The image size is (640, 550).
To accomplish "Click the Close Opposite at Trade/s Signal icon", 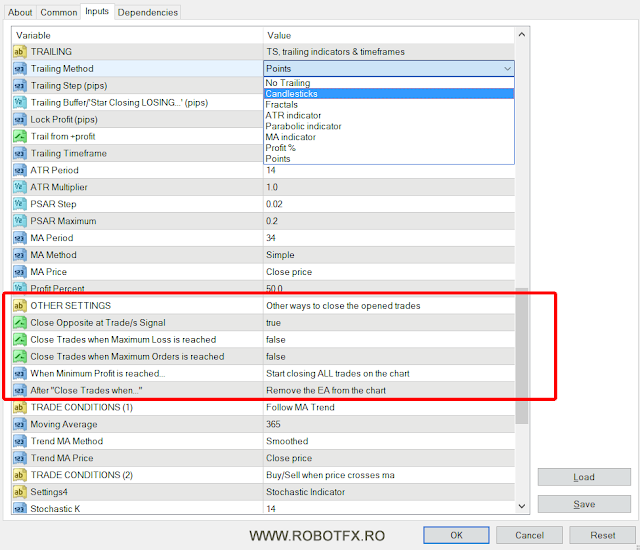I will tap(19, 323).
